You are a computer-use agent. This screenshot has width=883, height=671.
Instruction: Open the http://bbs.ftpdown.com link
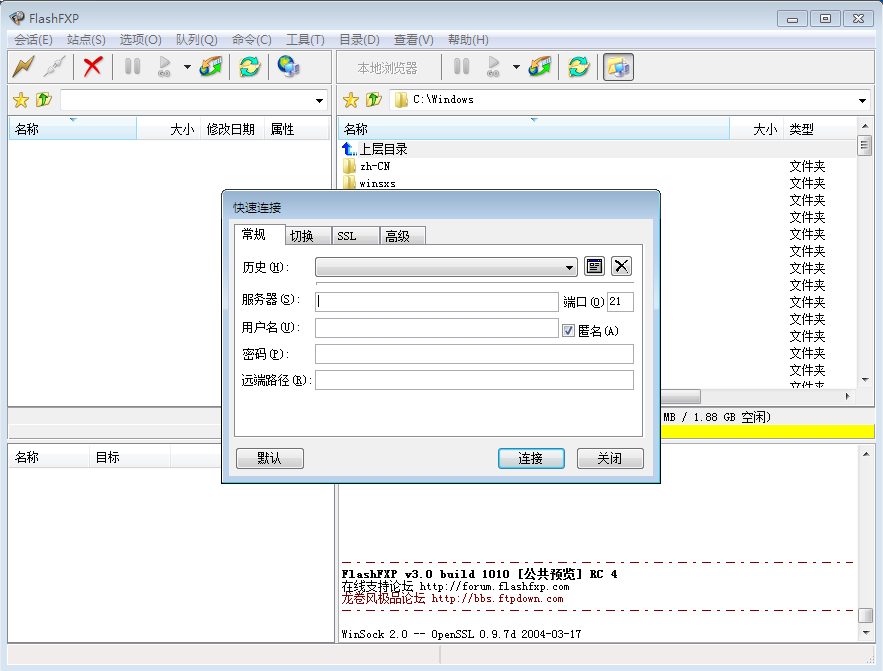[x=497, y=598]
